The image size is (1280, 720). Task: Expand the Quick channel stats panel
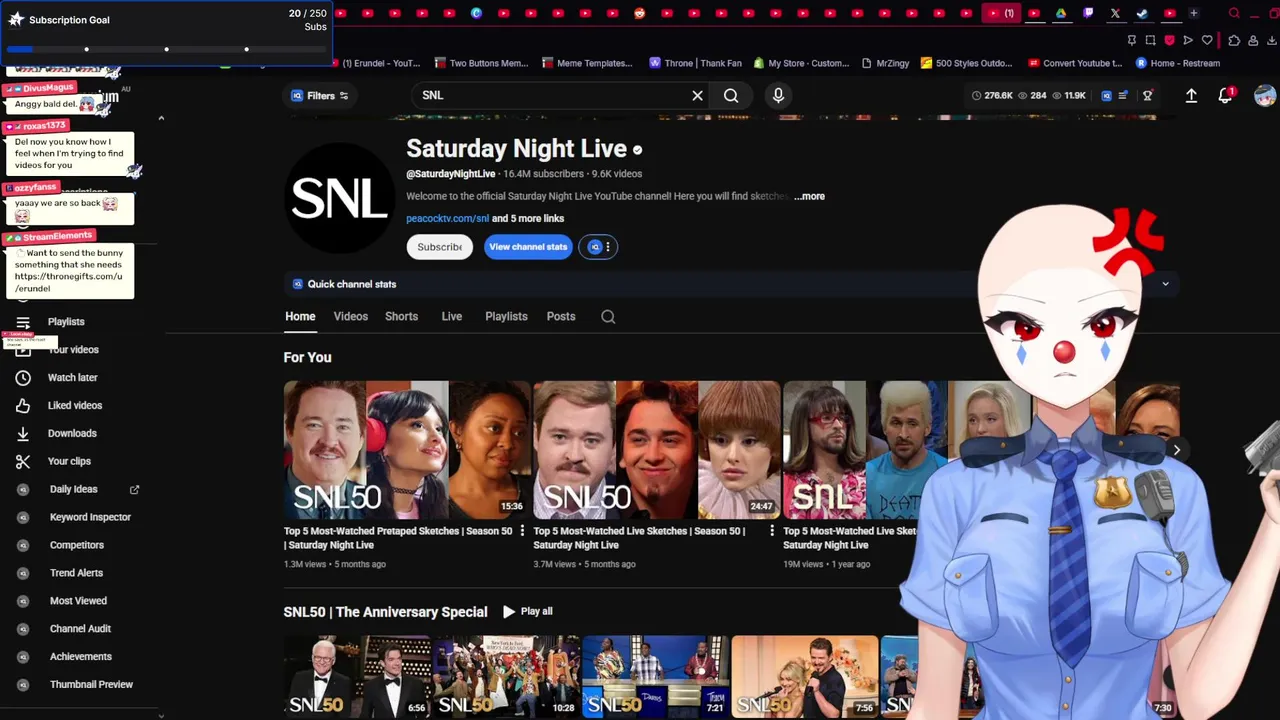point(1165,284)
